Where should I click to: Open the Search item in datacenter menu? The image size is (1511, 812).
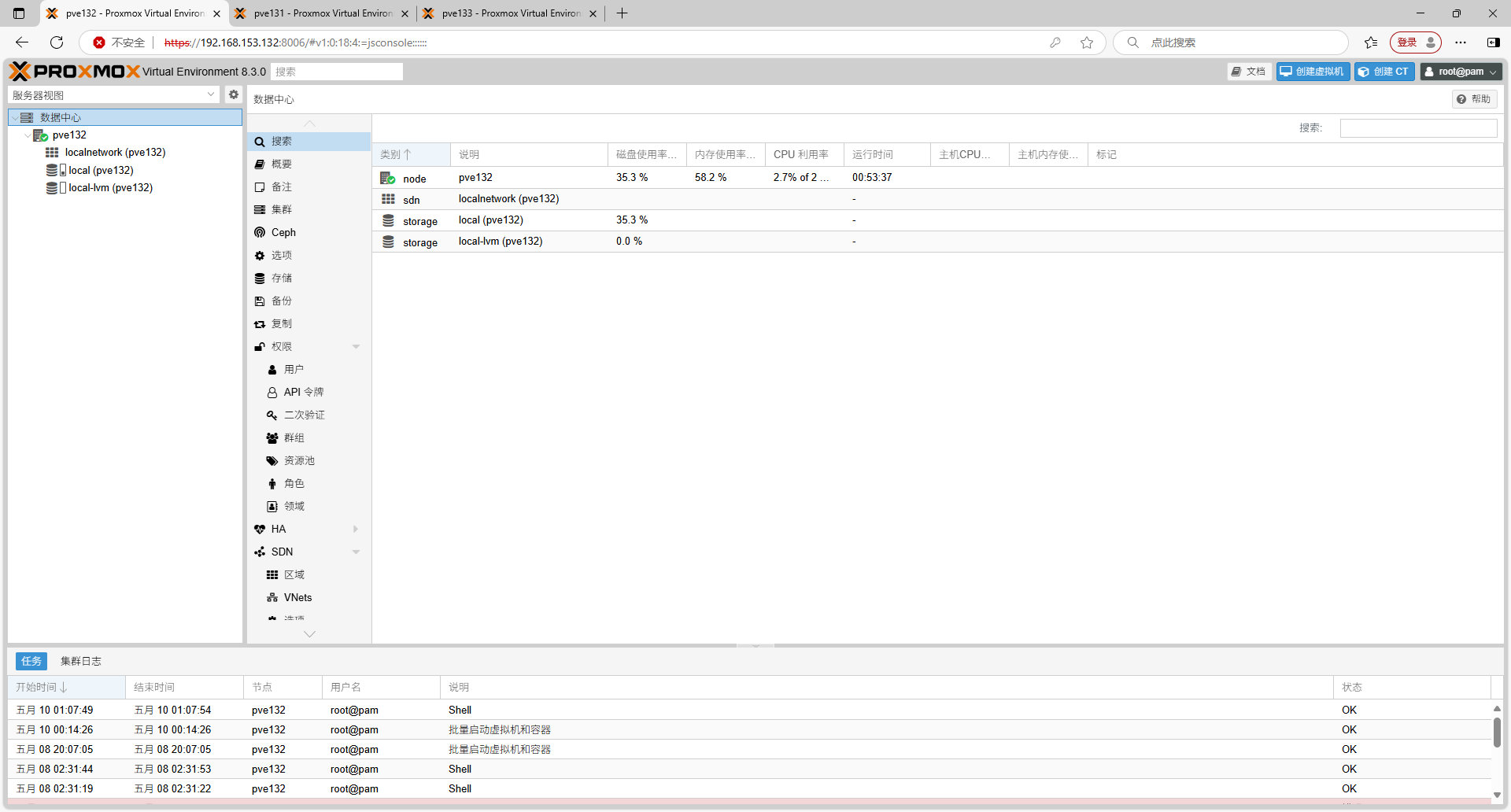point(308,142)
